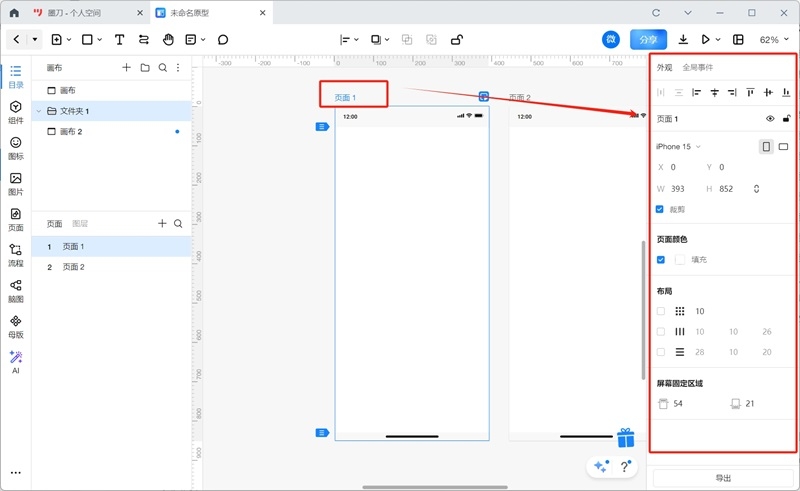Viewport: 800px width, 491px height.
Task: Uncheck the 裁剪 checkbox
Action: (x=660, y=209)
